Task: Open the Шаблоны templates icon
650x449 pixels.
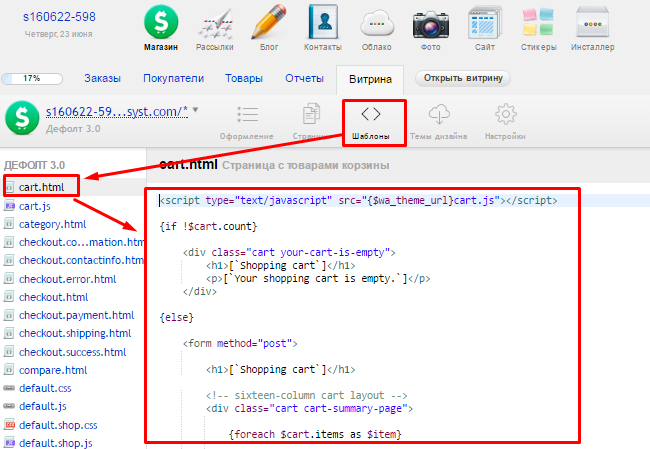Action: (371, 114)
